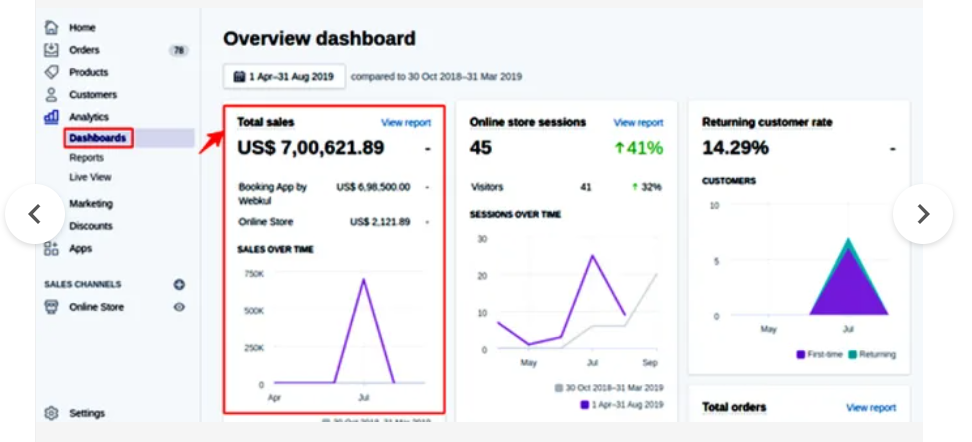Image resolution: width=972 pixels, height=442 pixels.
Task: Open Live View in sidebar
Action: pyautogui.click(x=90, y=177)
